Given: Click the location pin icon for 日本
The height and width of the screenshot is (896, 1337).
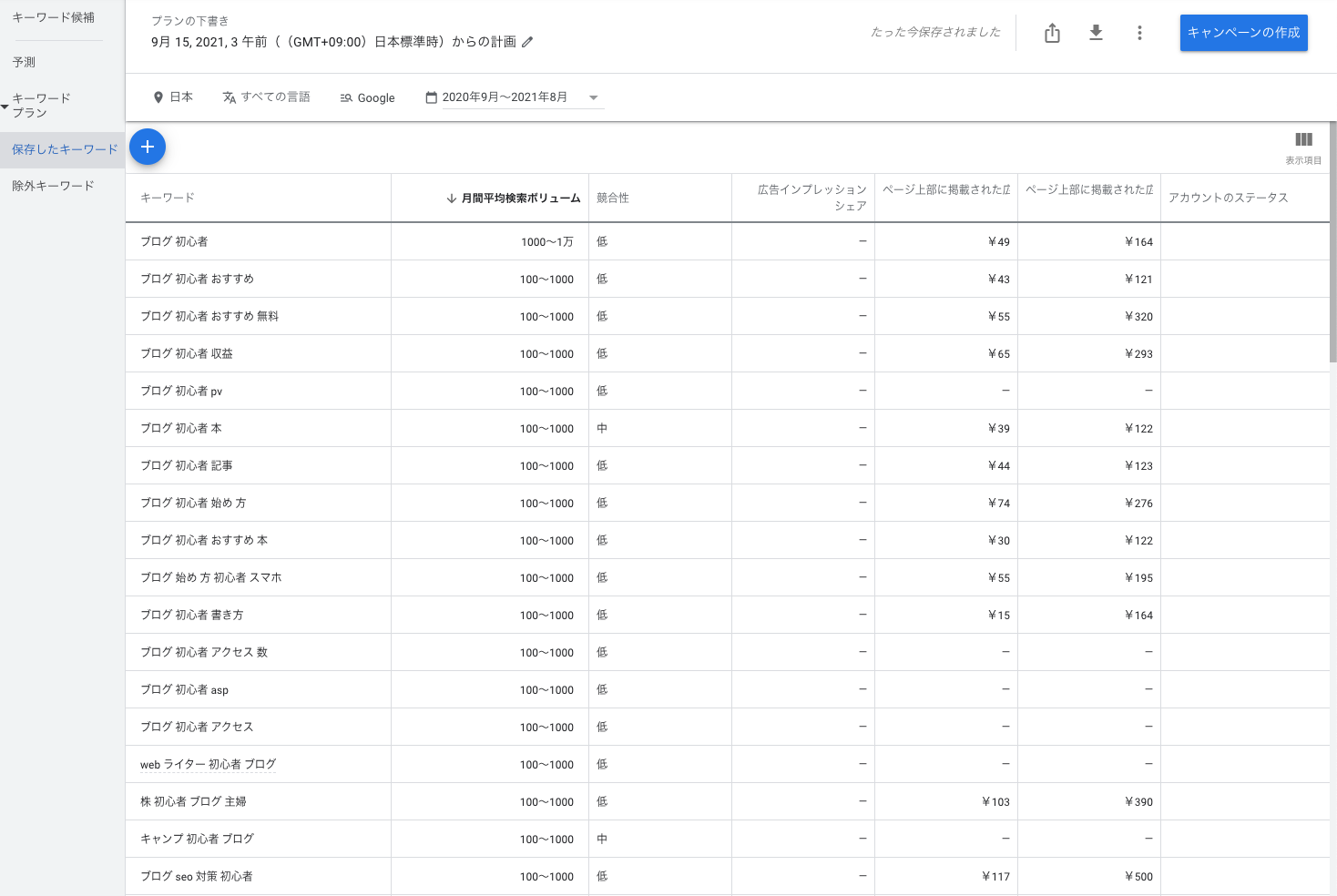Looking at the screenshot, I should [158, 97].
